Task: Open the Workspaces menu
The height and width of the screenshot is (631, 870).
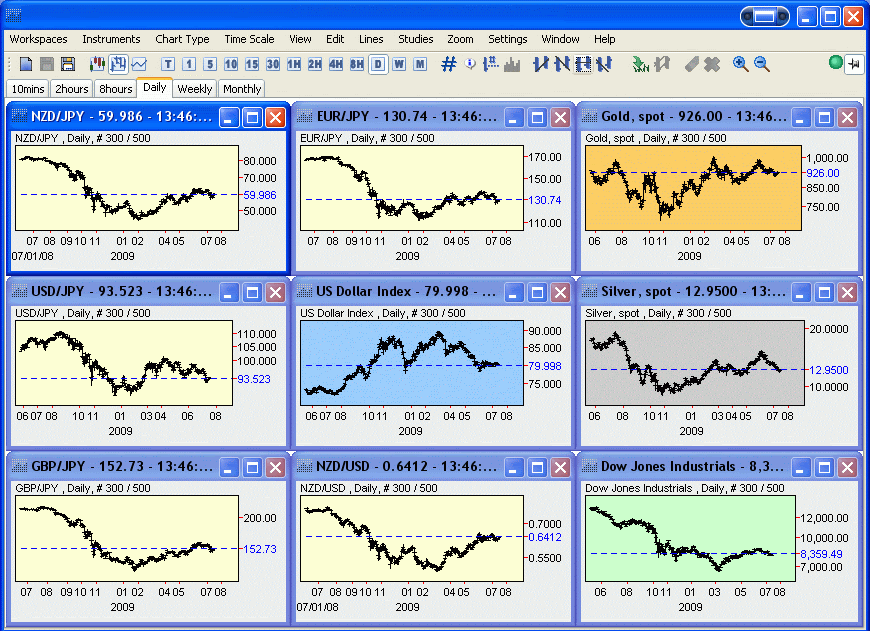Action: coord(38,39)
